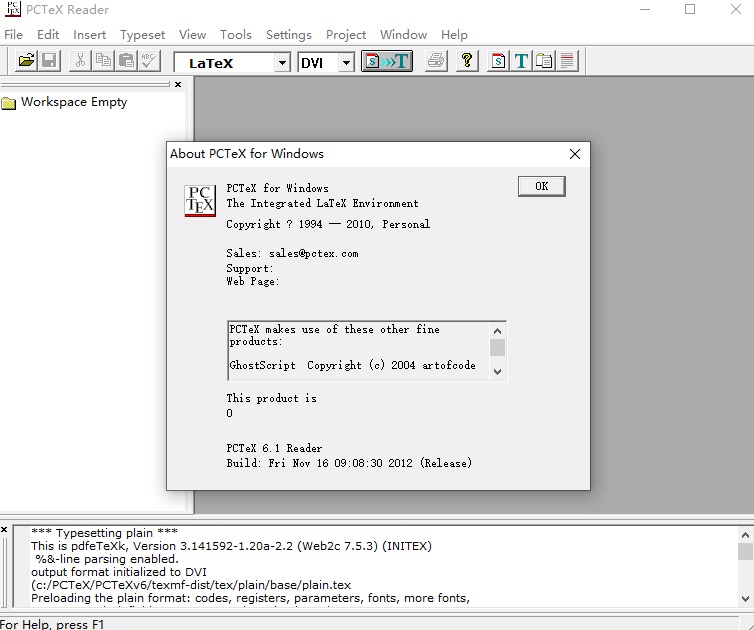The height and width of the screenshot is (630, 754).
Task: Close the workspace side panel
Action: coord(178,84)
